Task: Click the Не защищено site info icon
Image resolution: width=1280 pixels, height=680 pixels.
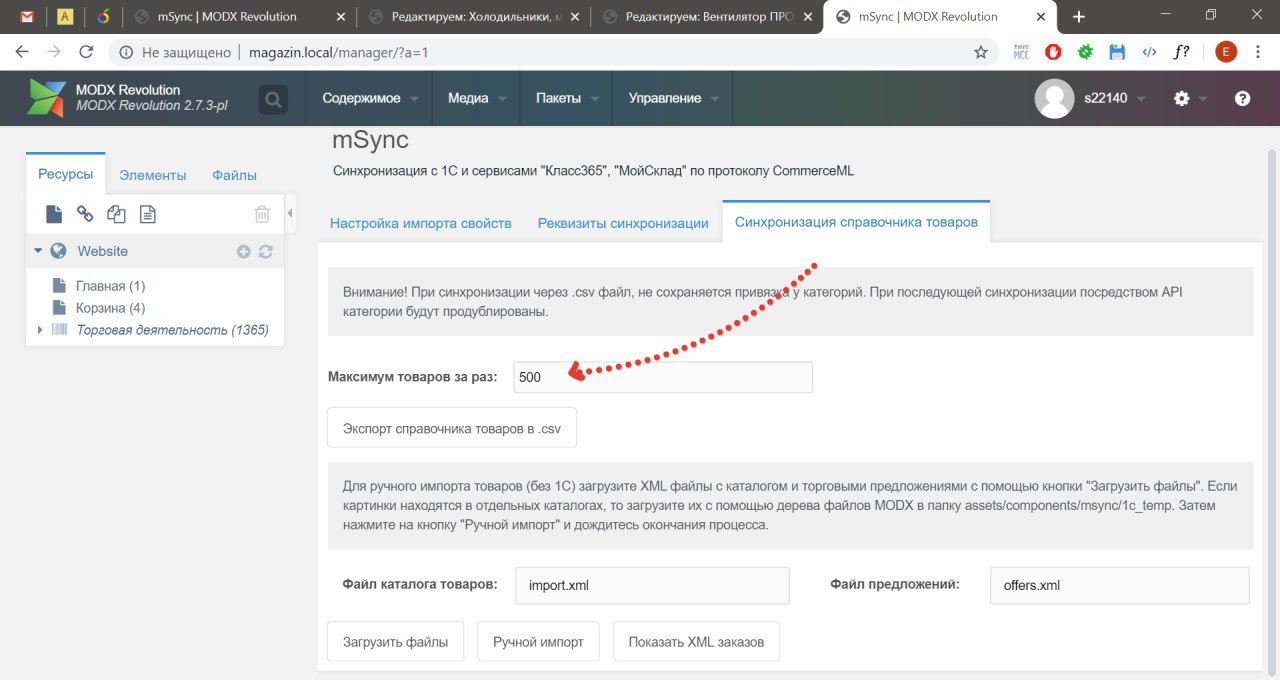Action: [127, 52]
